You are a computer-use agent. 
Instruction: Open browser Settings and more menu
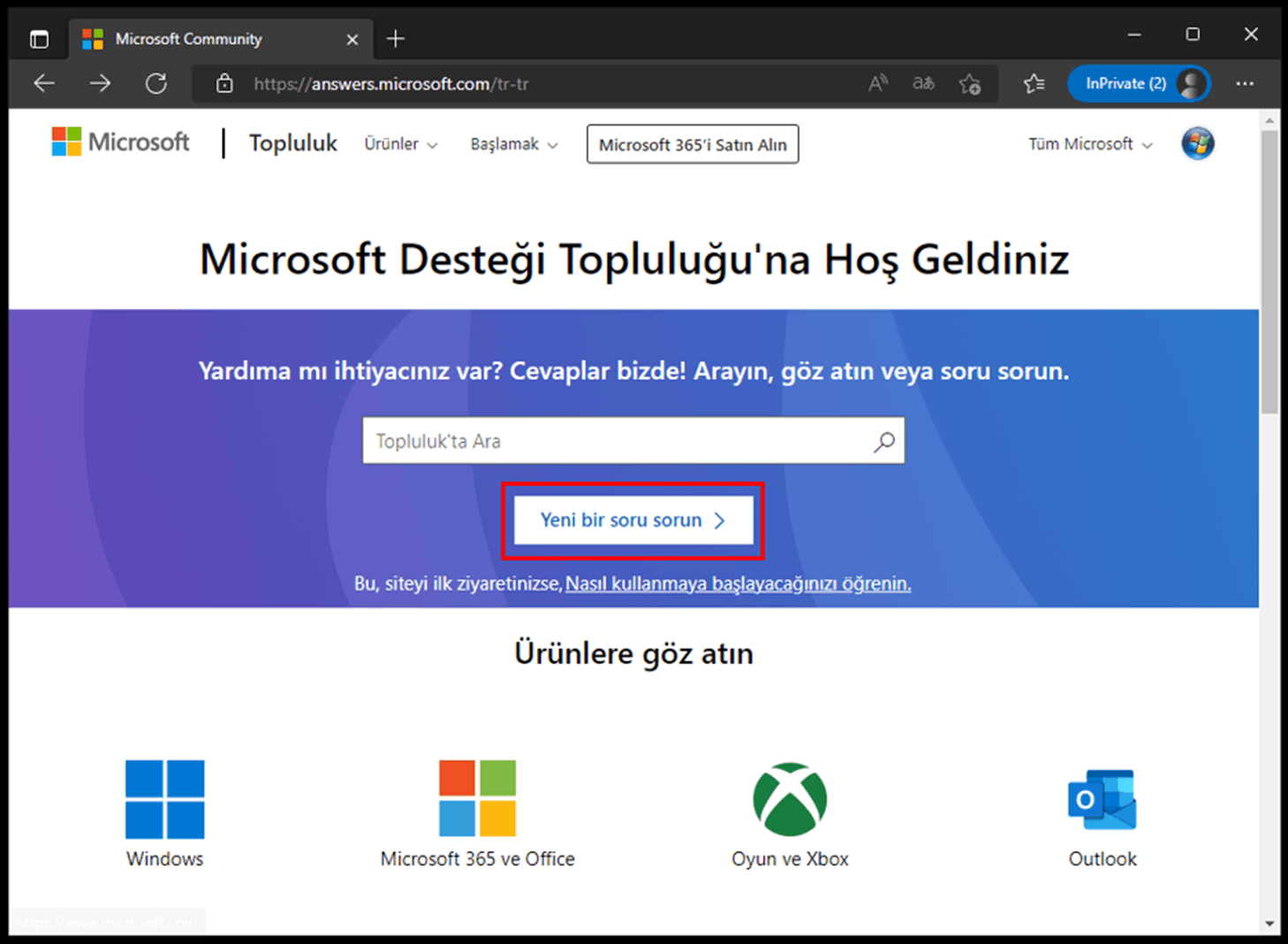tap(1245, 84)
